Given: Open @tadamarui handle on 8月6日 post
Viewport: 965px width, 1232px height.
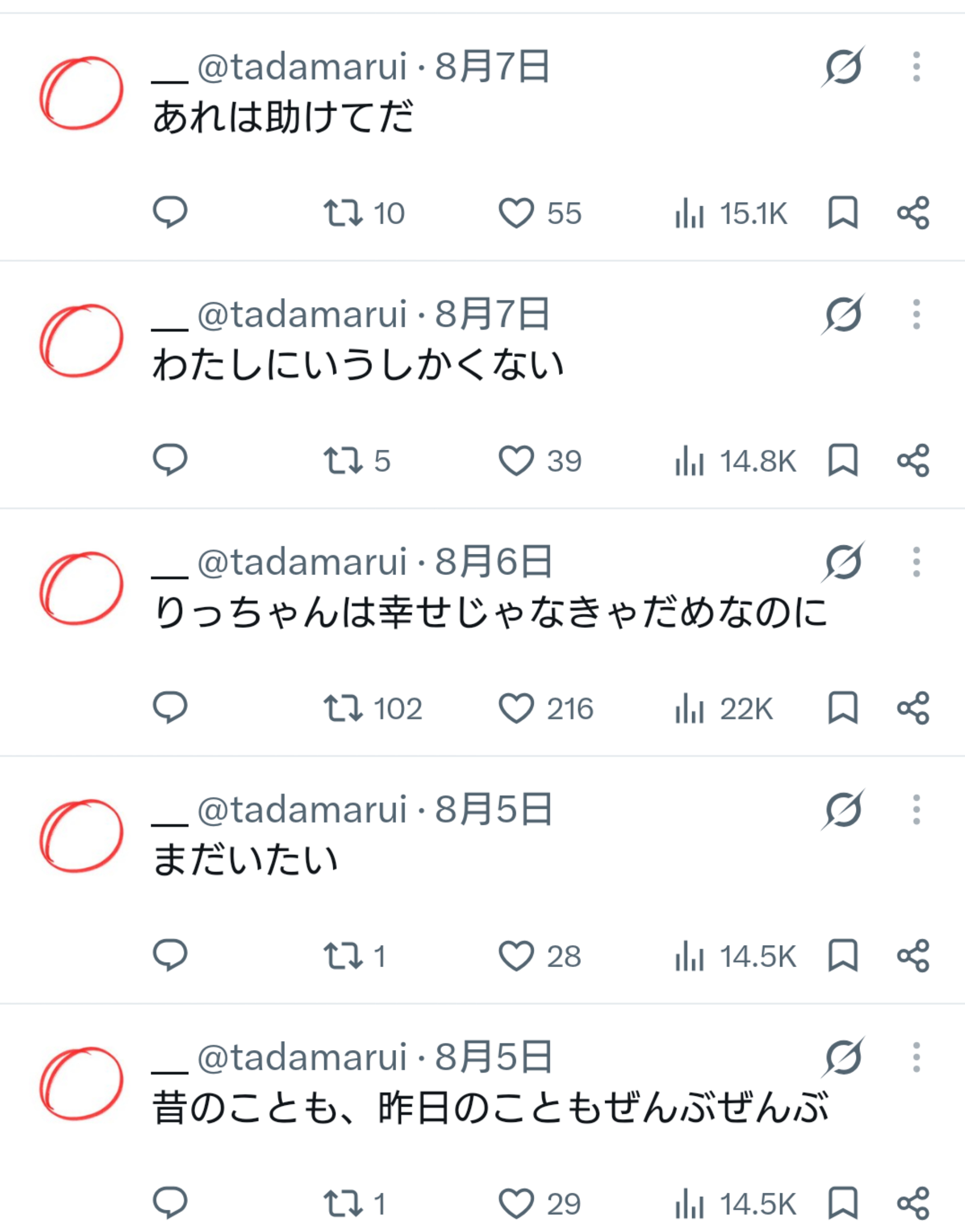Looking at the screenshot, I should (x=302, y=562).
